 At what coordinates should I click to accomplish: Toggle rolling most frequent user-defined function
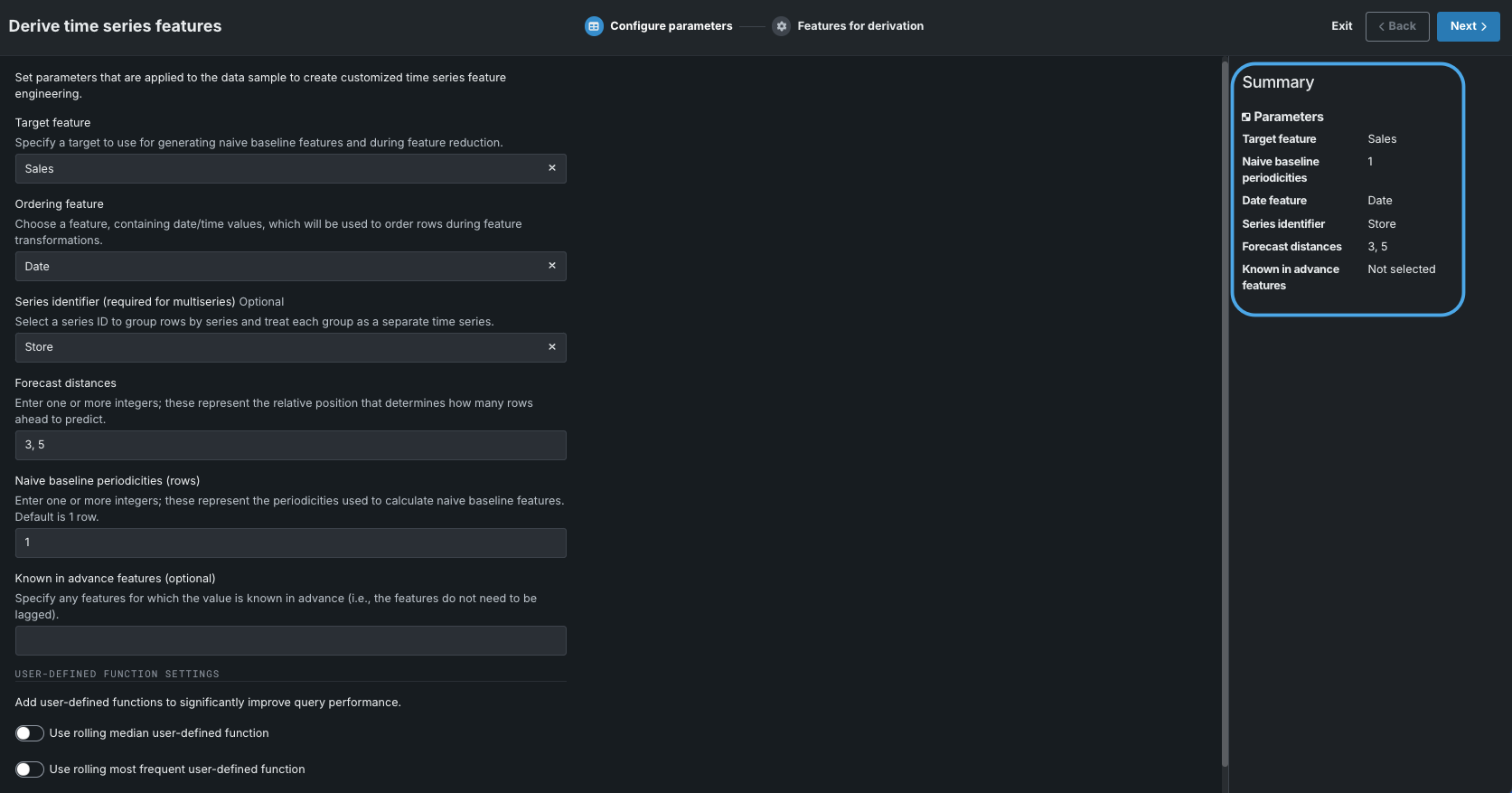point(30,769)
